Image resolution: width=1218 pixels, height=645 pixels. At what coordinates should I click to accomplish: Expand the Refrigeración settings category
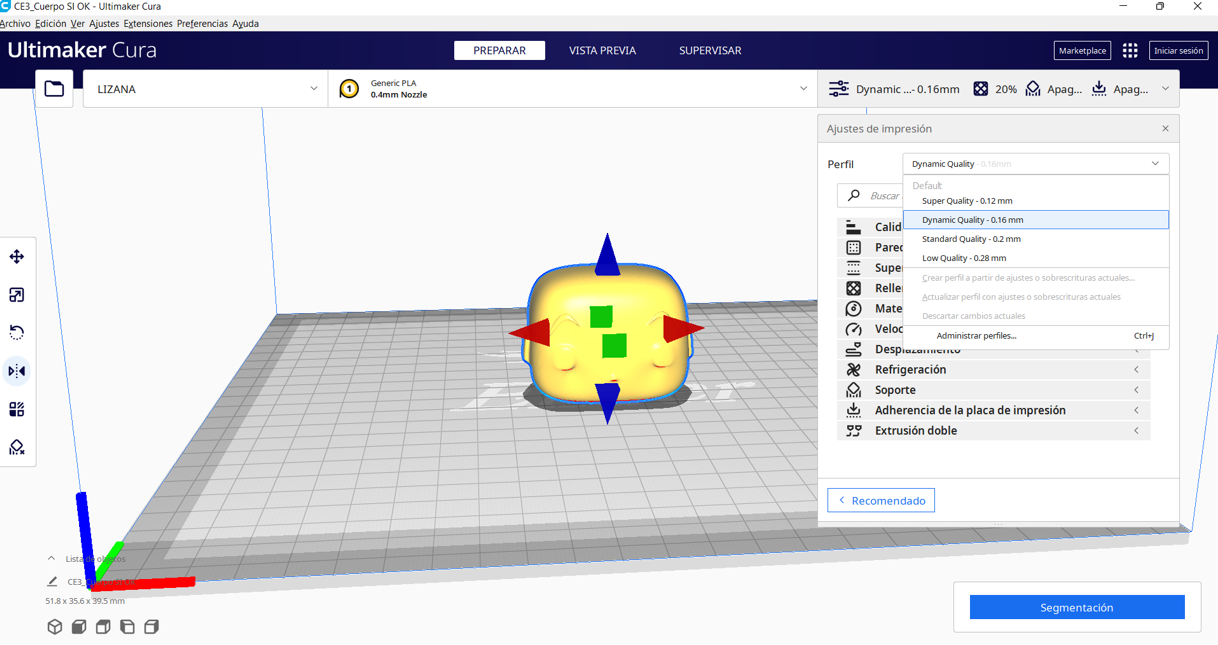[993, 370]
